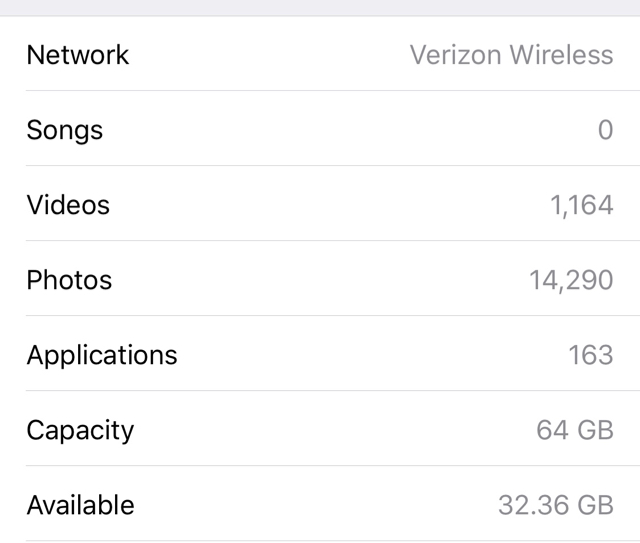The width and height of the screenshot is (640, 543).
Task: Tap the Videos label
Action: tap(68, 205)
